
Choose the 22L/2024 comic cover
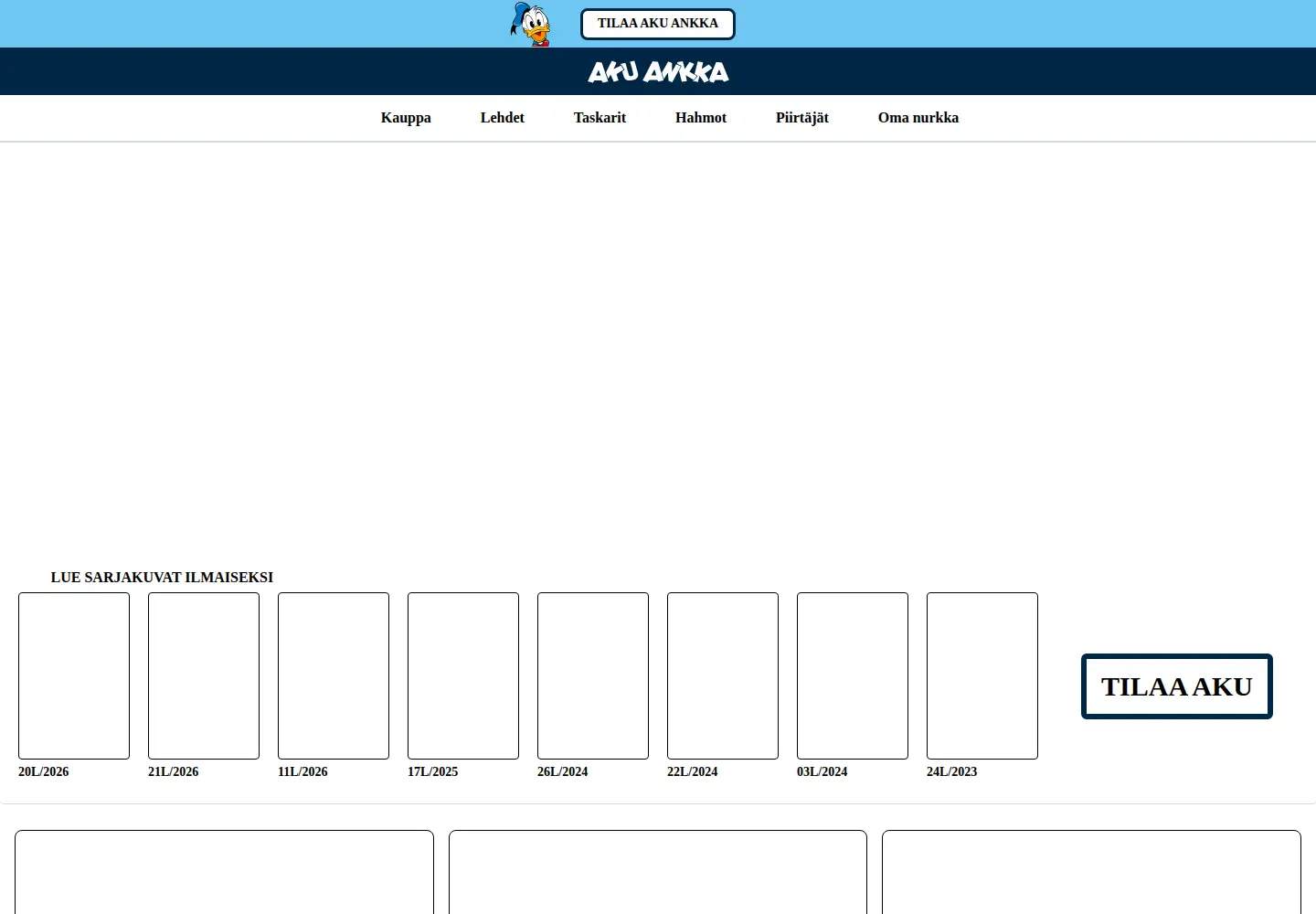(723, 675)
